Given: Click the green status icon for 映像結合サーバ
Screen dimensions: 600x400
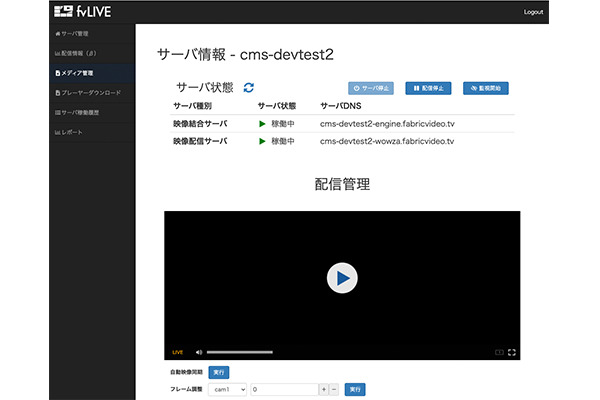Looking at the screenshot, I should 262,124.
